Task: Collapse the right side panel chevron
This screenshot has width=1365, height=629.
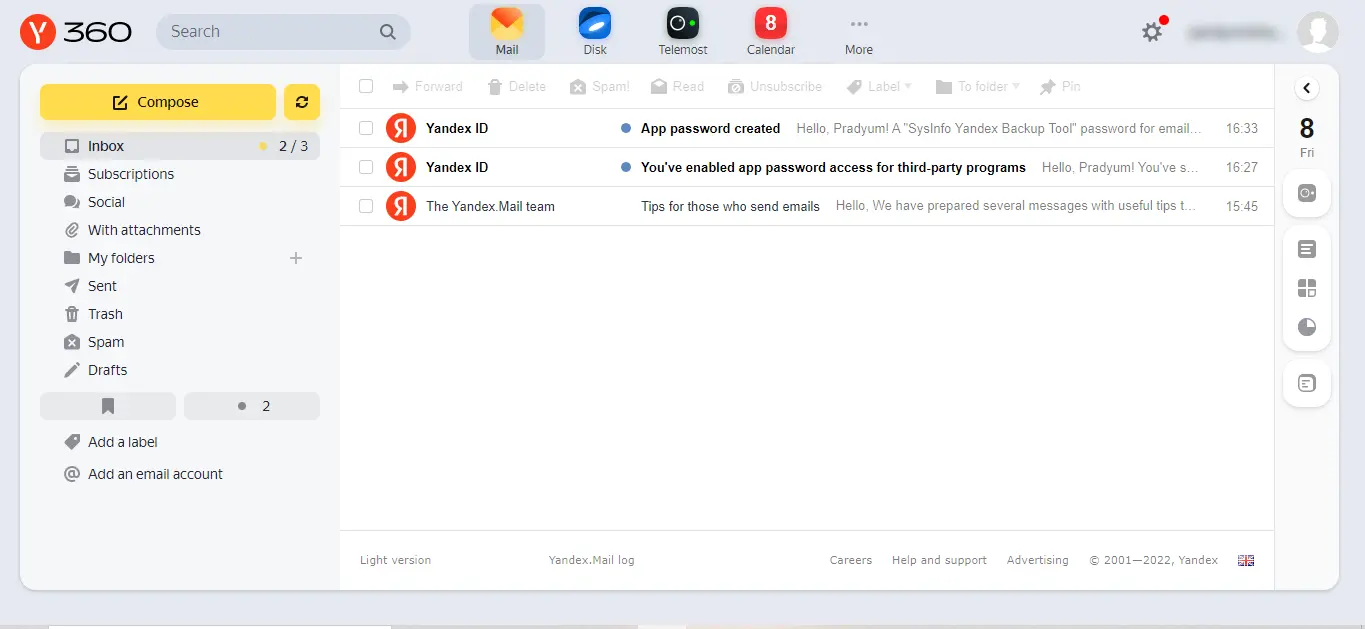Action: tap(1307, 88)
